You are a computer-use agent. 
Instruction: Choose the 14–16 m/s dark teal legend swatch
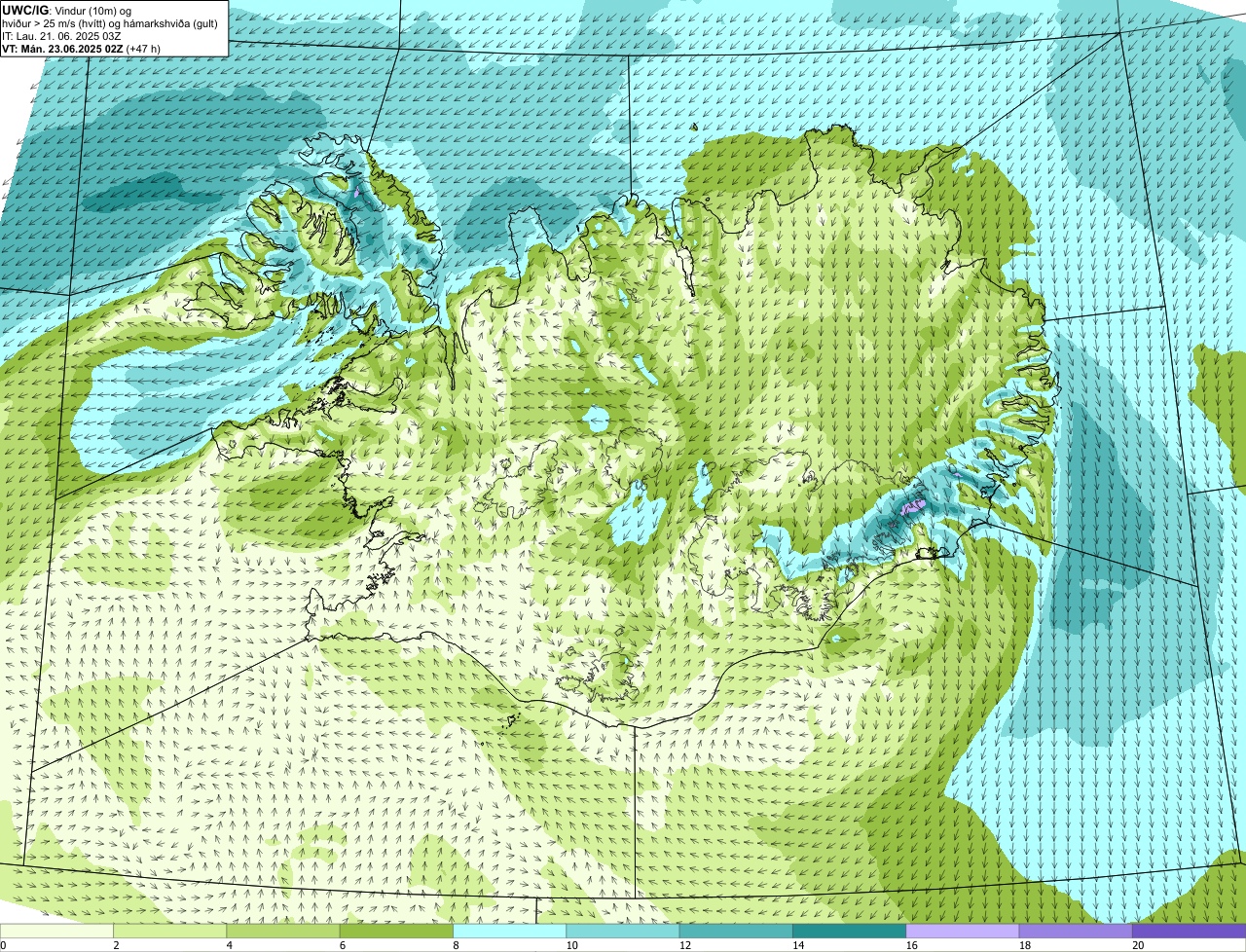pyautogui.click(x=850, y=931)
